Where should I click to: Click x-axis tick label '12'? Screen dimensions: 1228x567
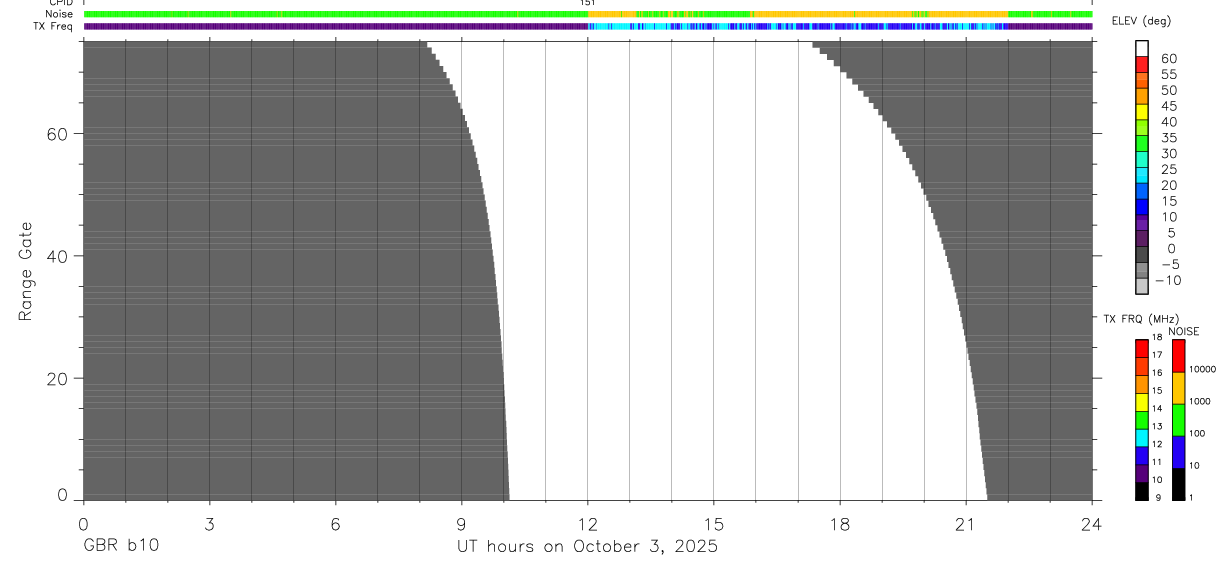click(x=588, y=525)
